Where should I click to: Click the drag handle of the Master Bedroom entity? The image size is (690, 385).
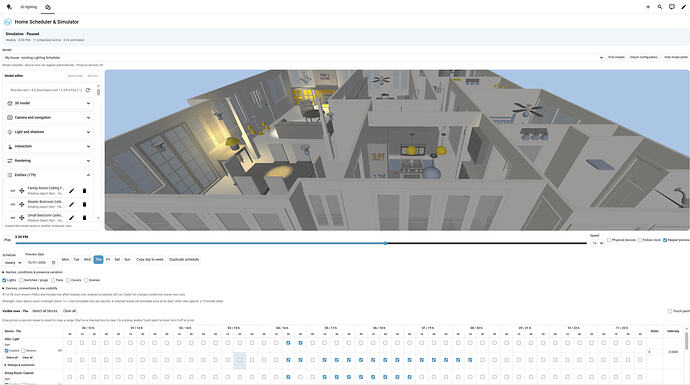pos(13,204)
